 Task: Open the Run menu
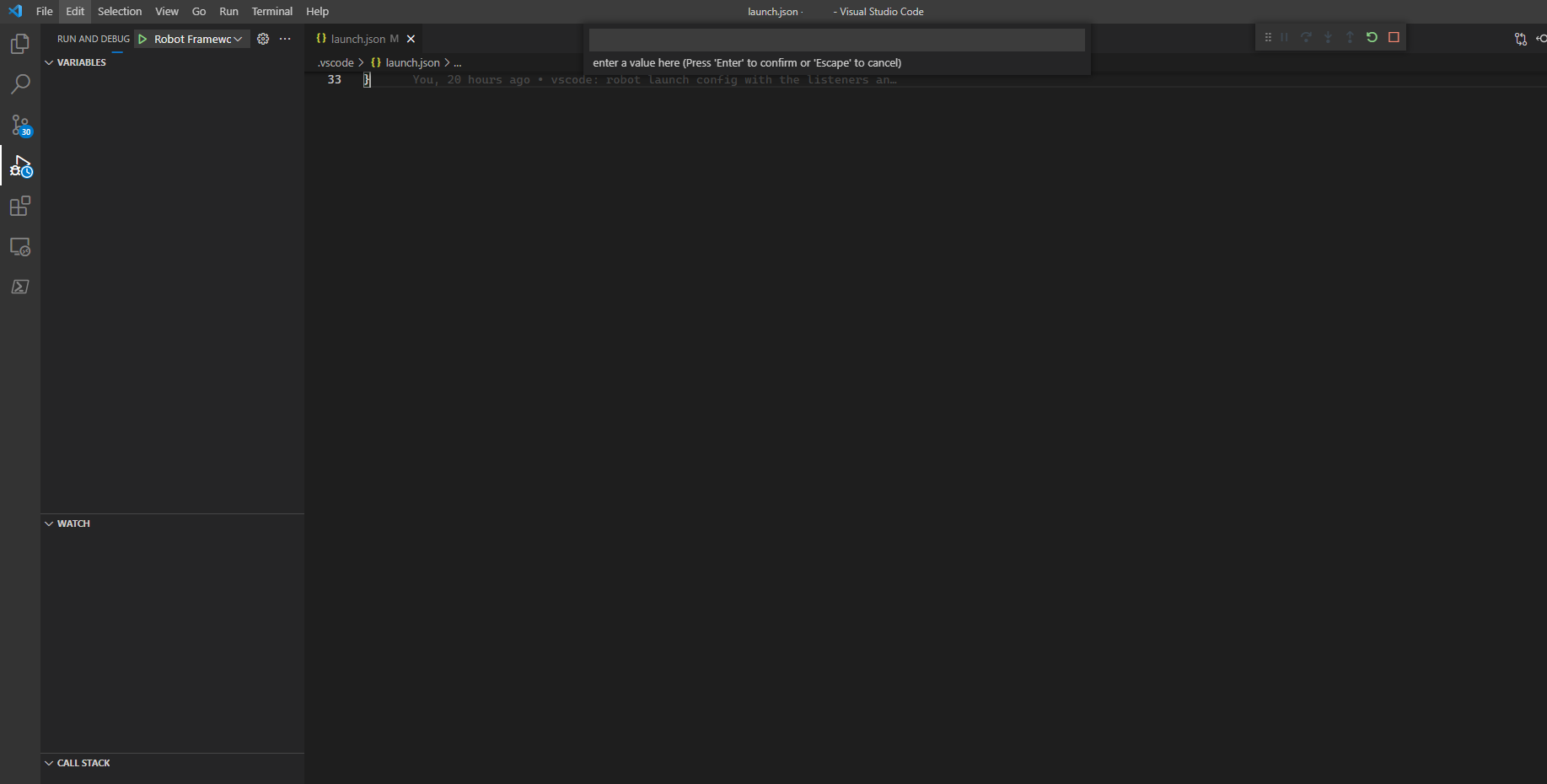[x=228, y=11]
